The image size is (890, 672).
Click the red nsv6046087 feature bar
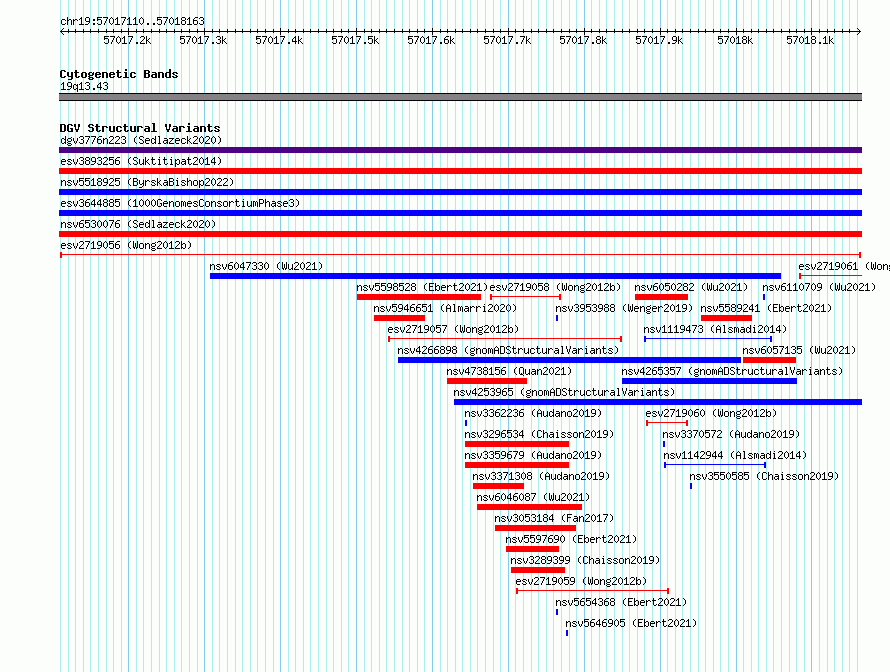tap(530, 507)
